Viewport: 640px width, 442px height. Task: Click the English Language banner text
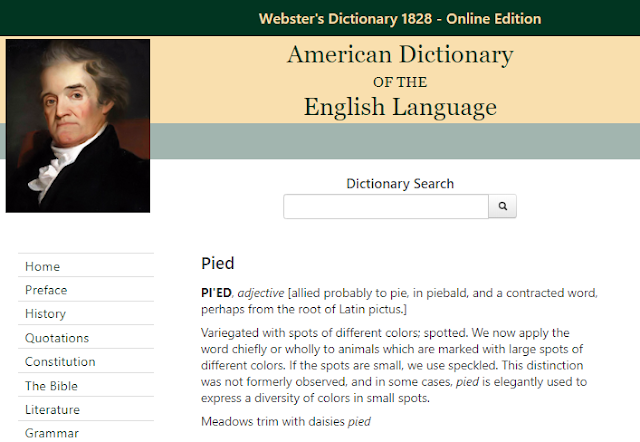[x=400, y=107]
